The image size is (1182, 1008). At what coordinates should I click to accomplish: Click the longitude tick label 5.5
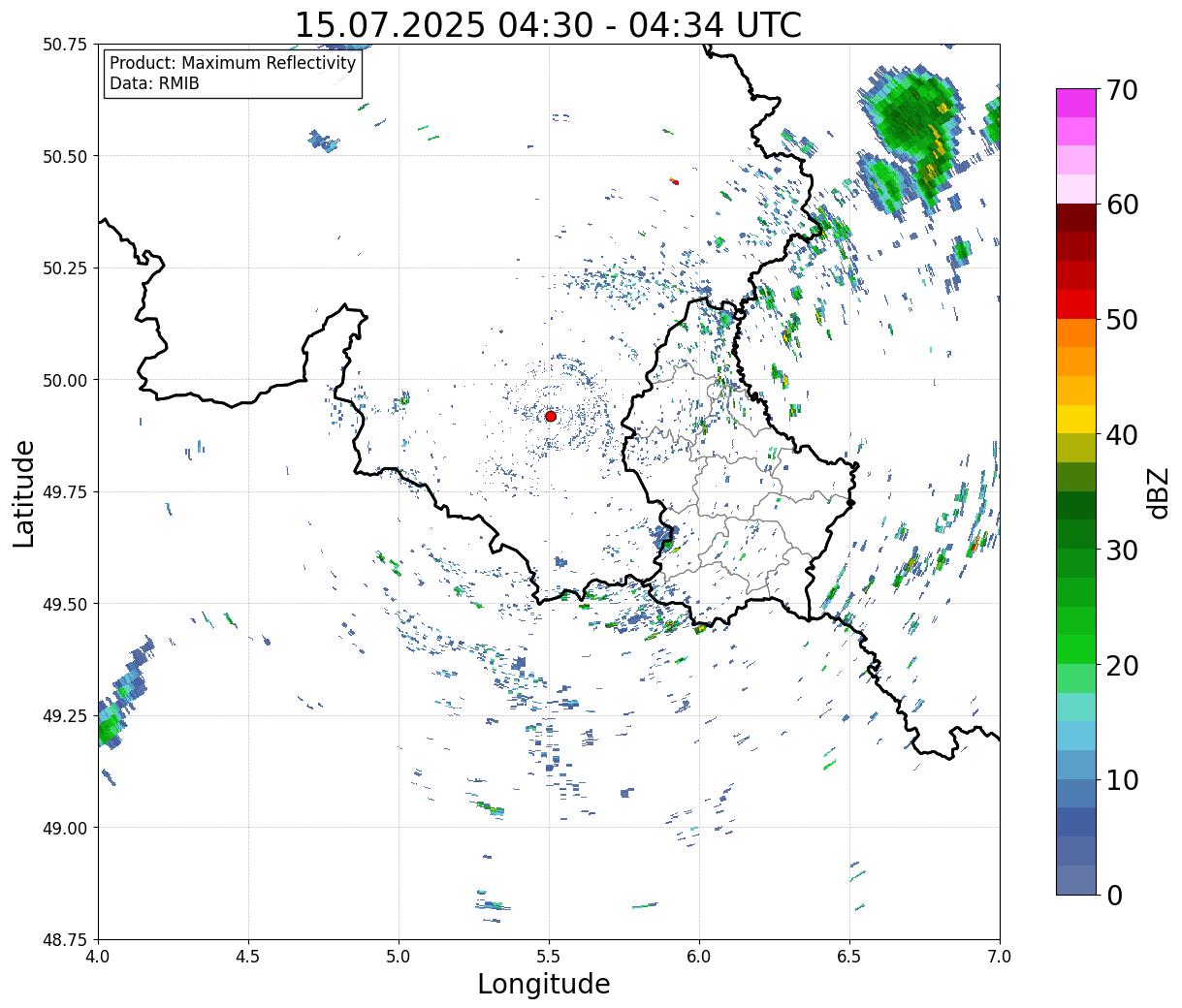pos(549,956)
